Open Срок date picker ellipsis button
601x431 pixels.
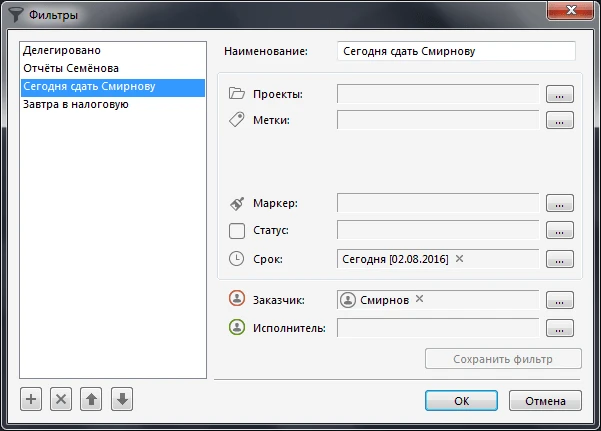point(560,259)
